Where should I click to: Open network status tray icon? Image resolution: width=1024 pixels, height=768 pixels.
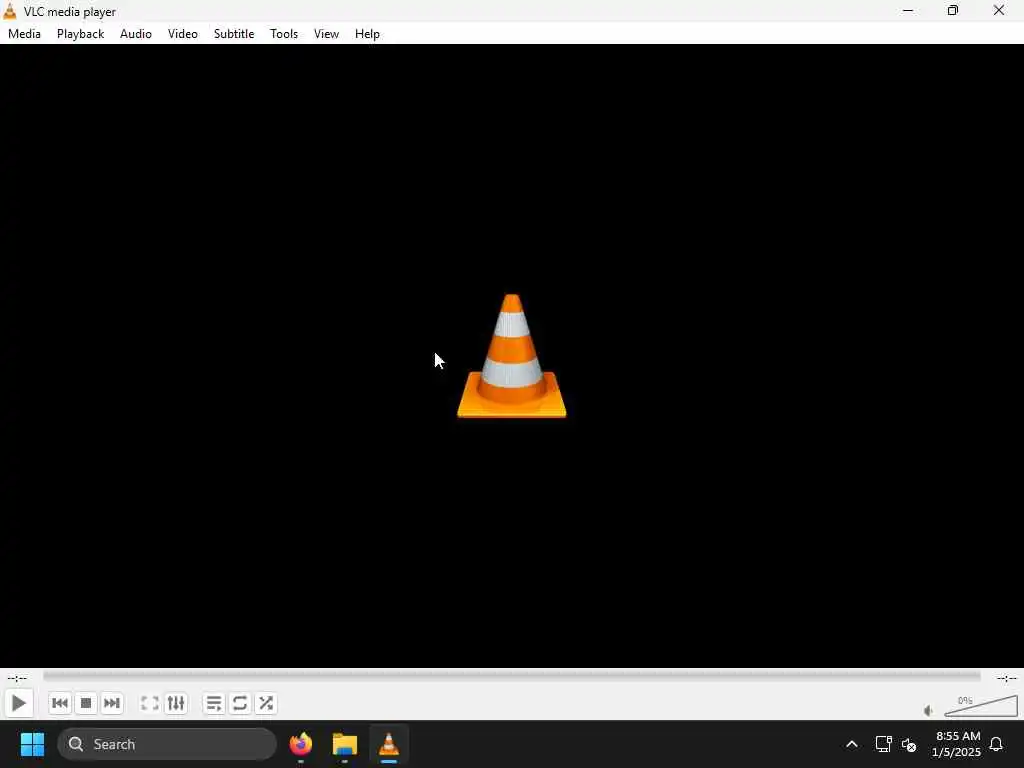point(883,744)
